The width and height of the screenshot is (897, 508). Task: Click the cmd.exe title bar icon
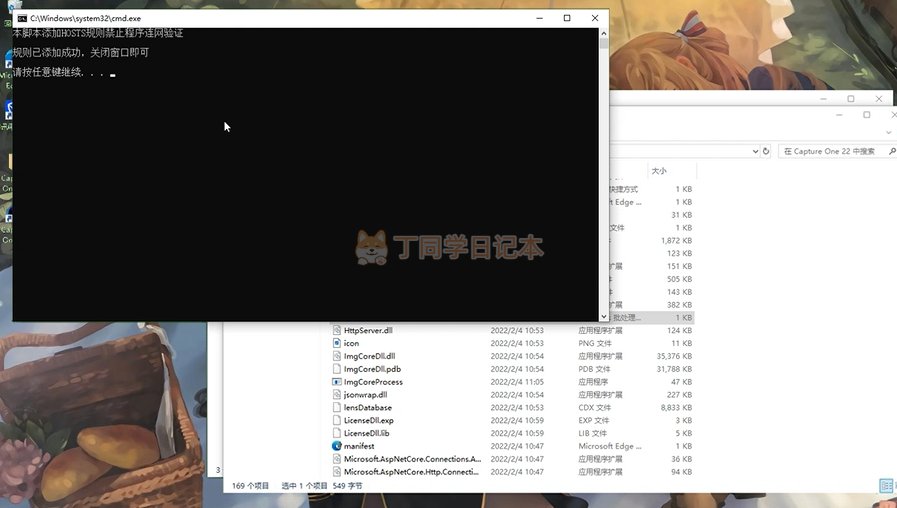22,18
